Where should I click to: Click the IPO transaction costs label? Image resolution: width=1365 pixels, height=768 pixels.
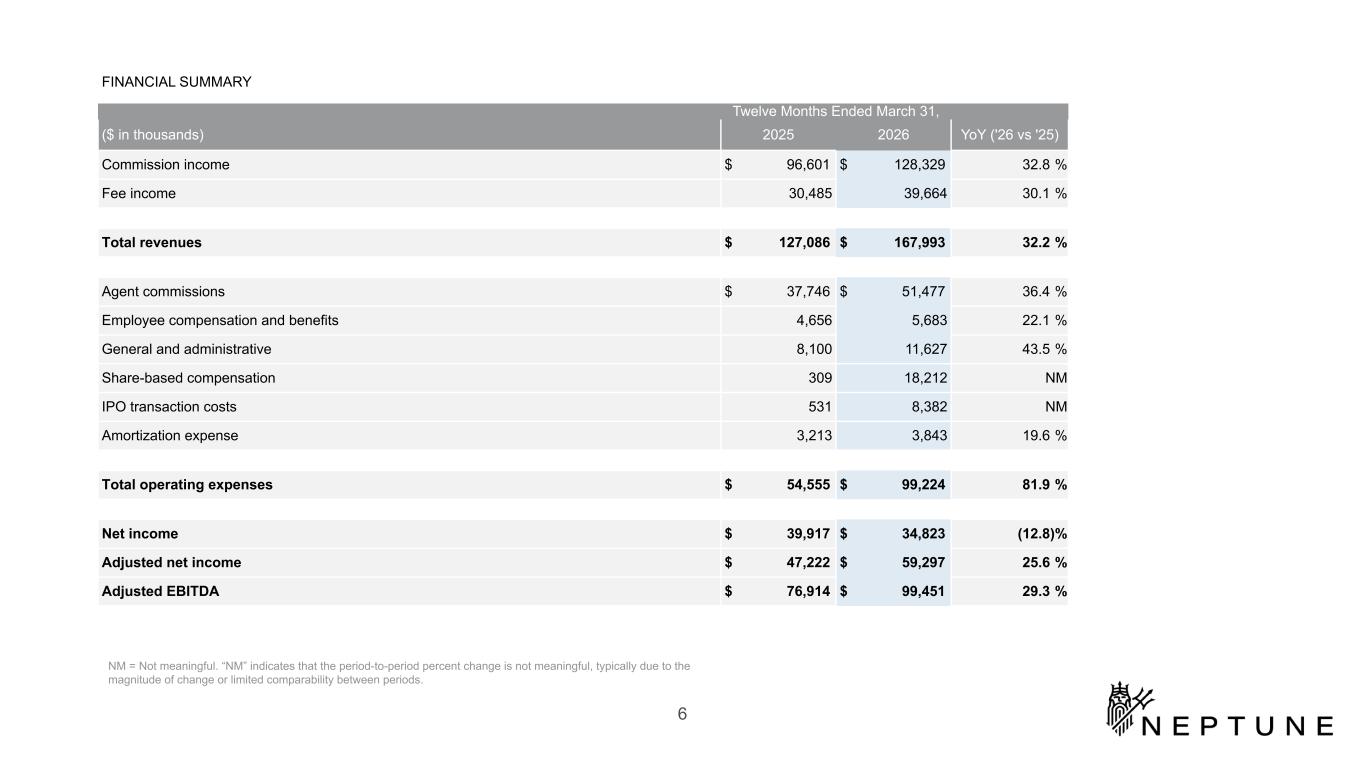[170, 408]
